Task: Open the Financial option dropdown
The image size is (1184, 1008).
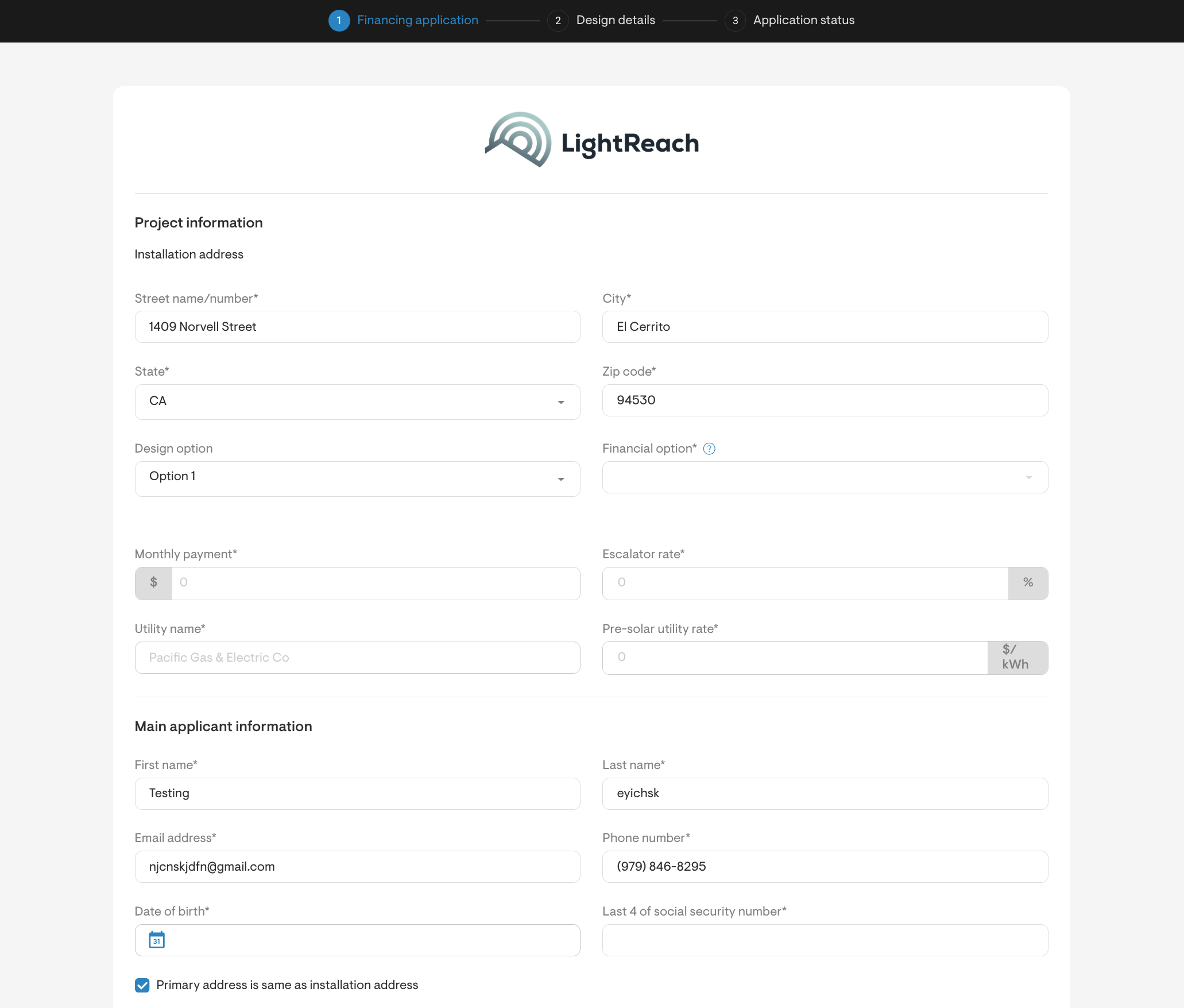Action: pos(825,477)
